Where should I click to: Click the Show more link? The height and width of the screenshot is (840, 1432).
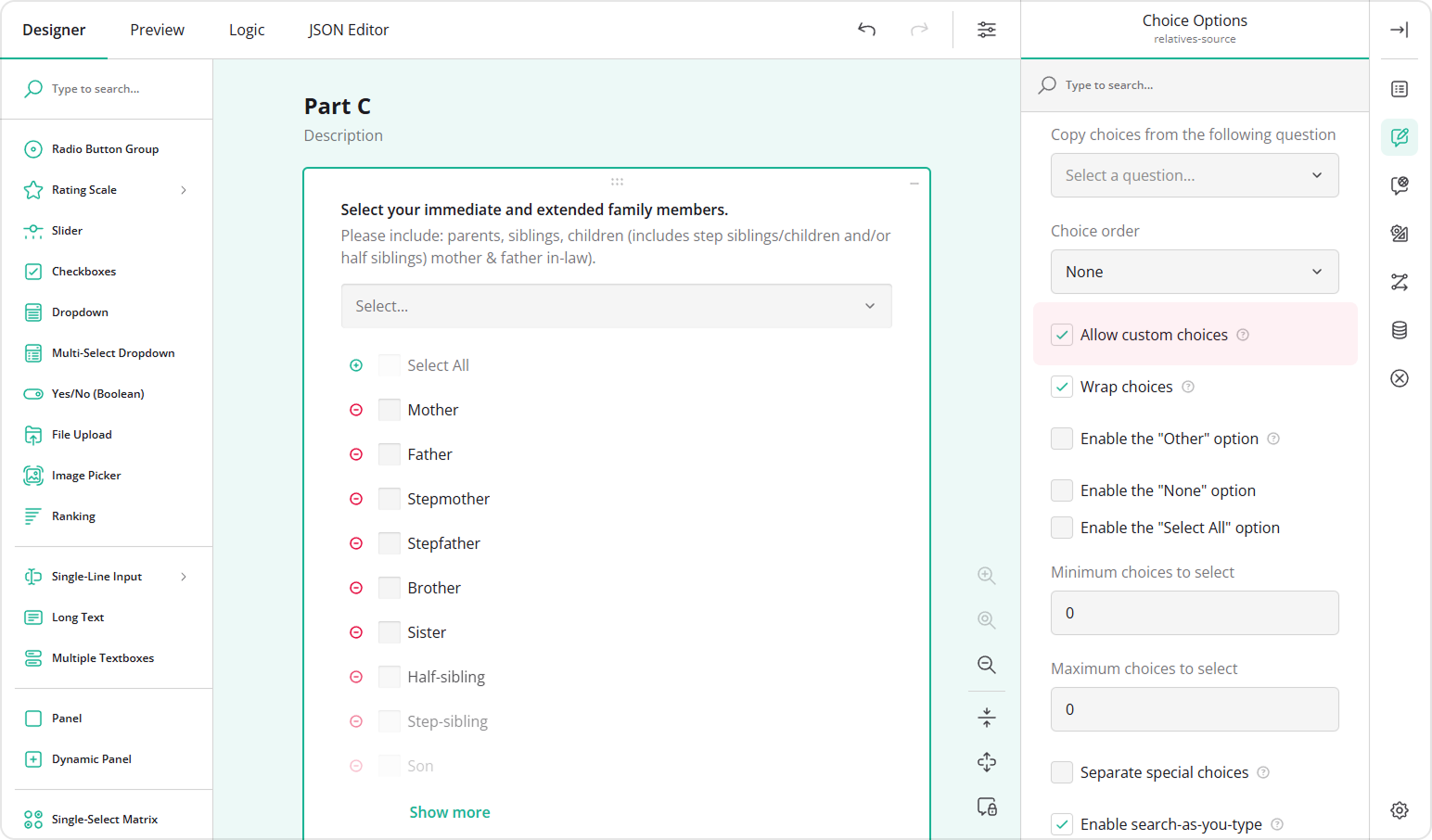[x=450, y=811]
